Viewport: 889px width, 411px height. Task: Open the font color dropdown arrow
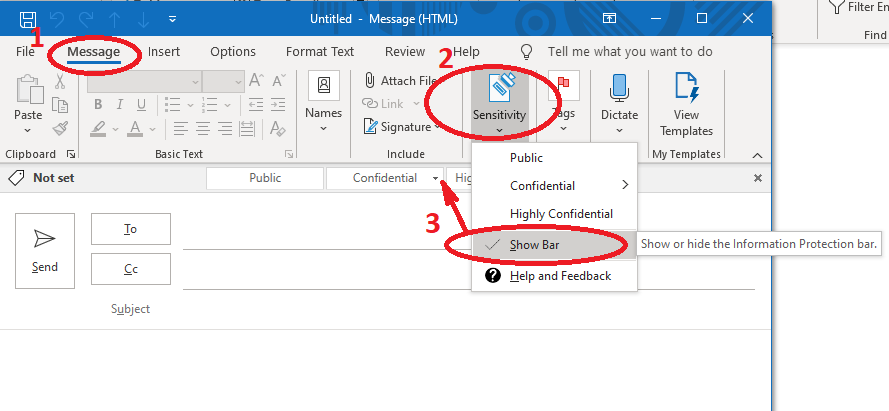[x=152, y=130]
